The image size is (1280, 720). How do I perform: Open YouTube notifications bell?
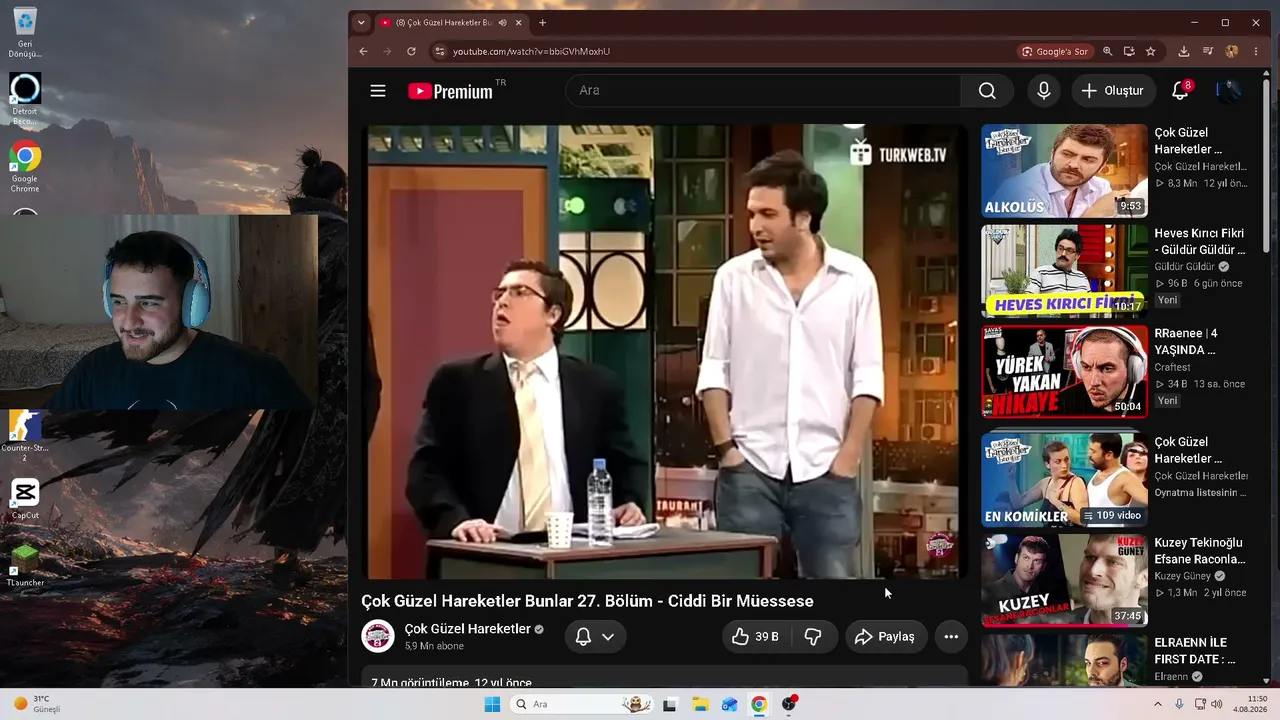1180,91
